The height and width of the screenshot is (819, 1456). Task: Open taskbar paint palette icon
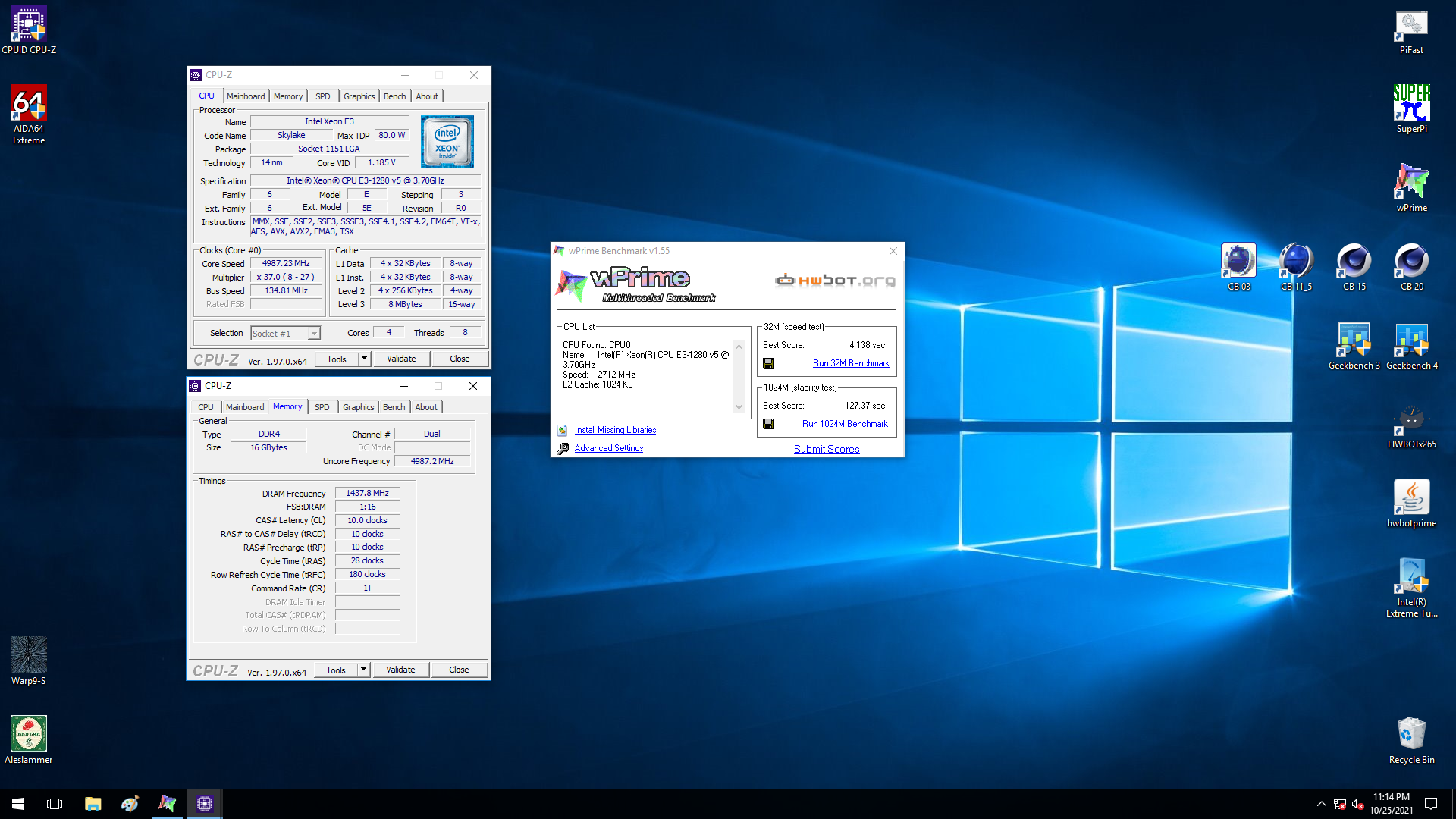[130, 804]
